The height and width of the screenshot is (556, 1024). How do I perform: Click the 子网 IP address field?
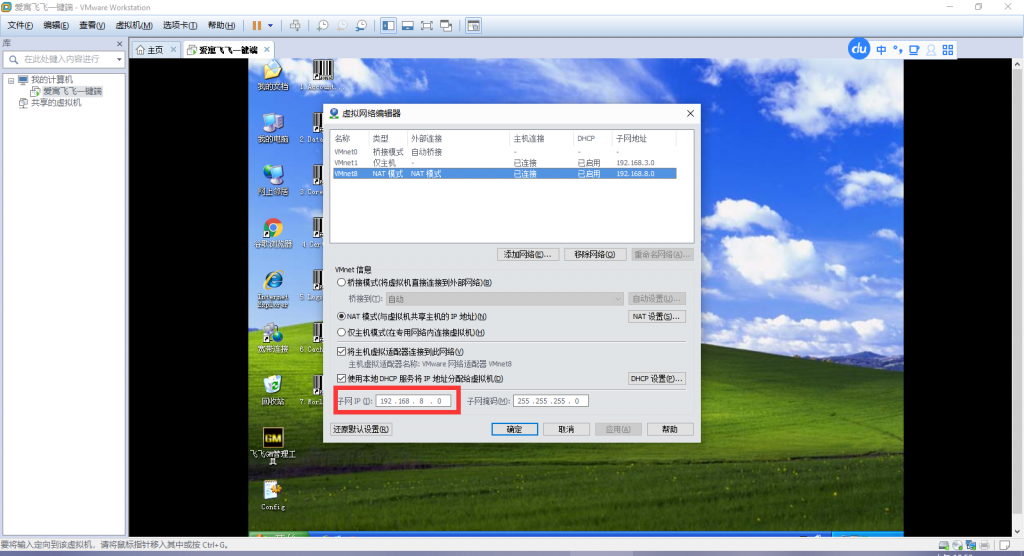[413, 401]
